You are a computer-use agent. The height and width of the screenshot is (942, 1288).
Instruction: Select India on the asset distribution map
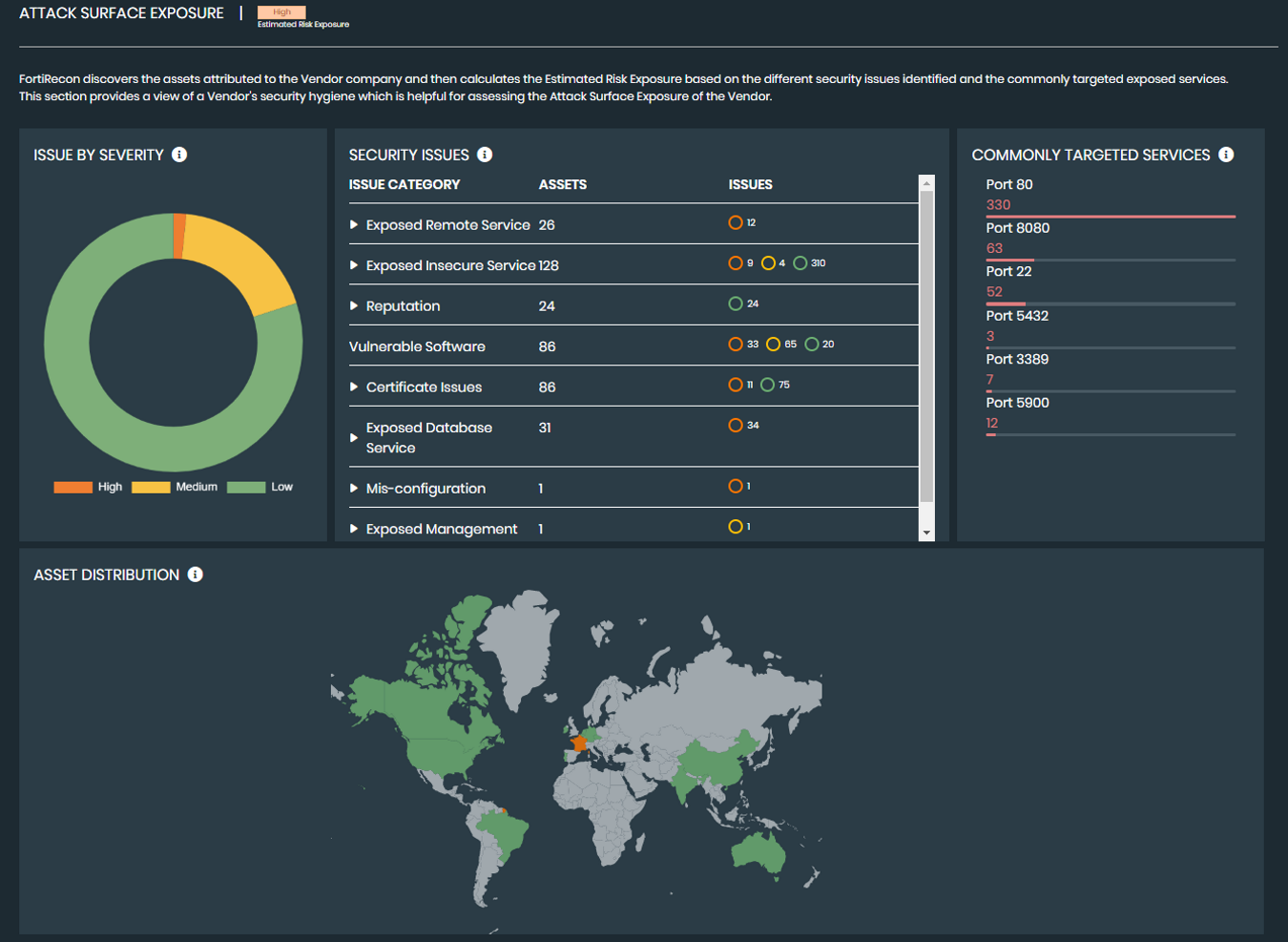(x=684, y=786)
